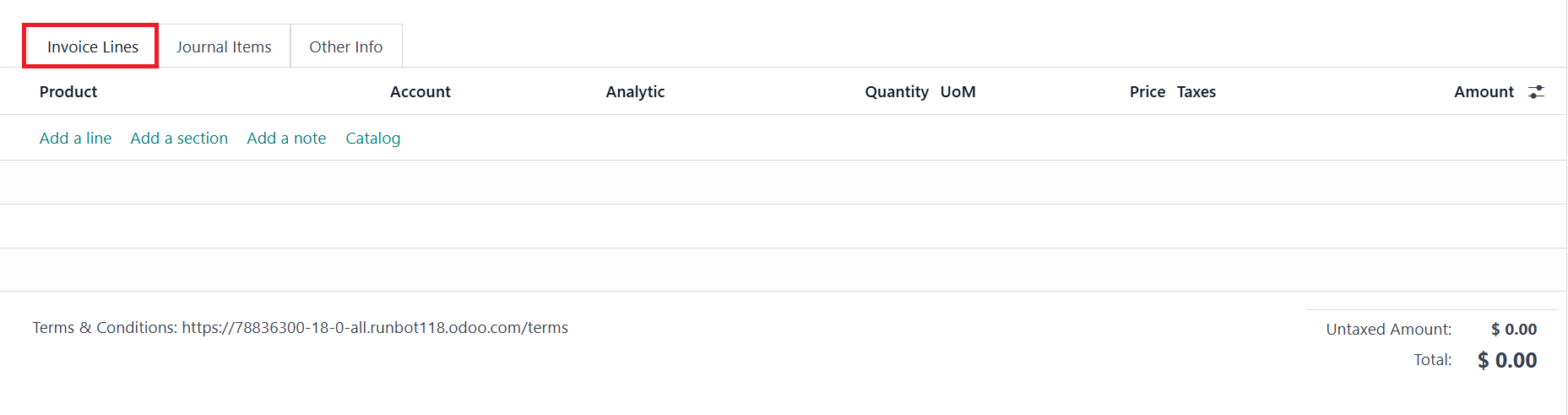
Task: Switch to the Invoice Lines tab
Action: 92,47
